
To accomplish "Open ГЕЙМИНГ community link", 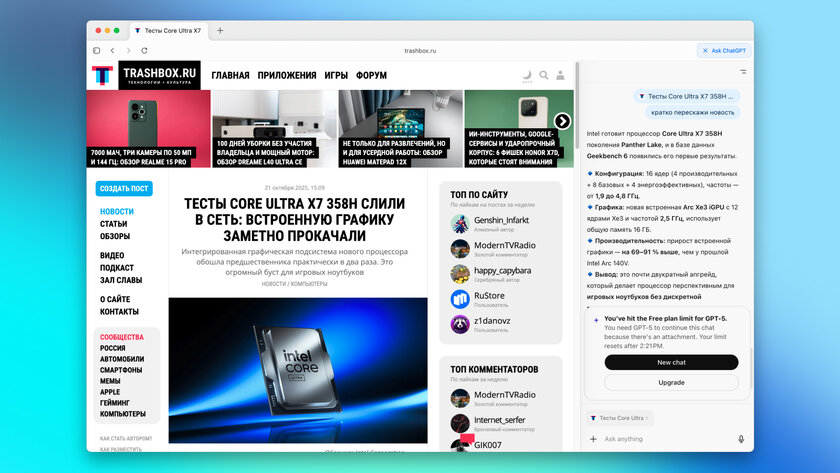I will [x=115, y=403].
